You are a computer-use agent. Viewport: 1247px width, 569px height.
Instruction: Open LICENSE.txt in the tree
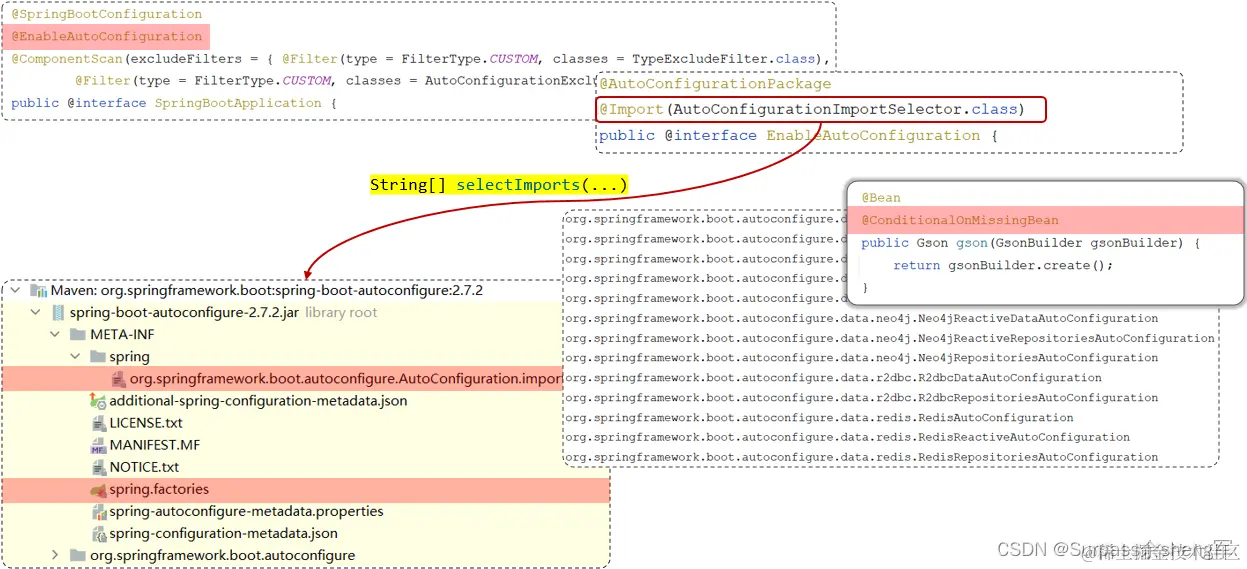(x=146, y=423)
